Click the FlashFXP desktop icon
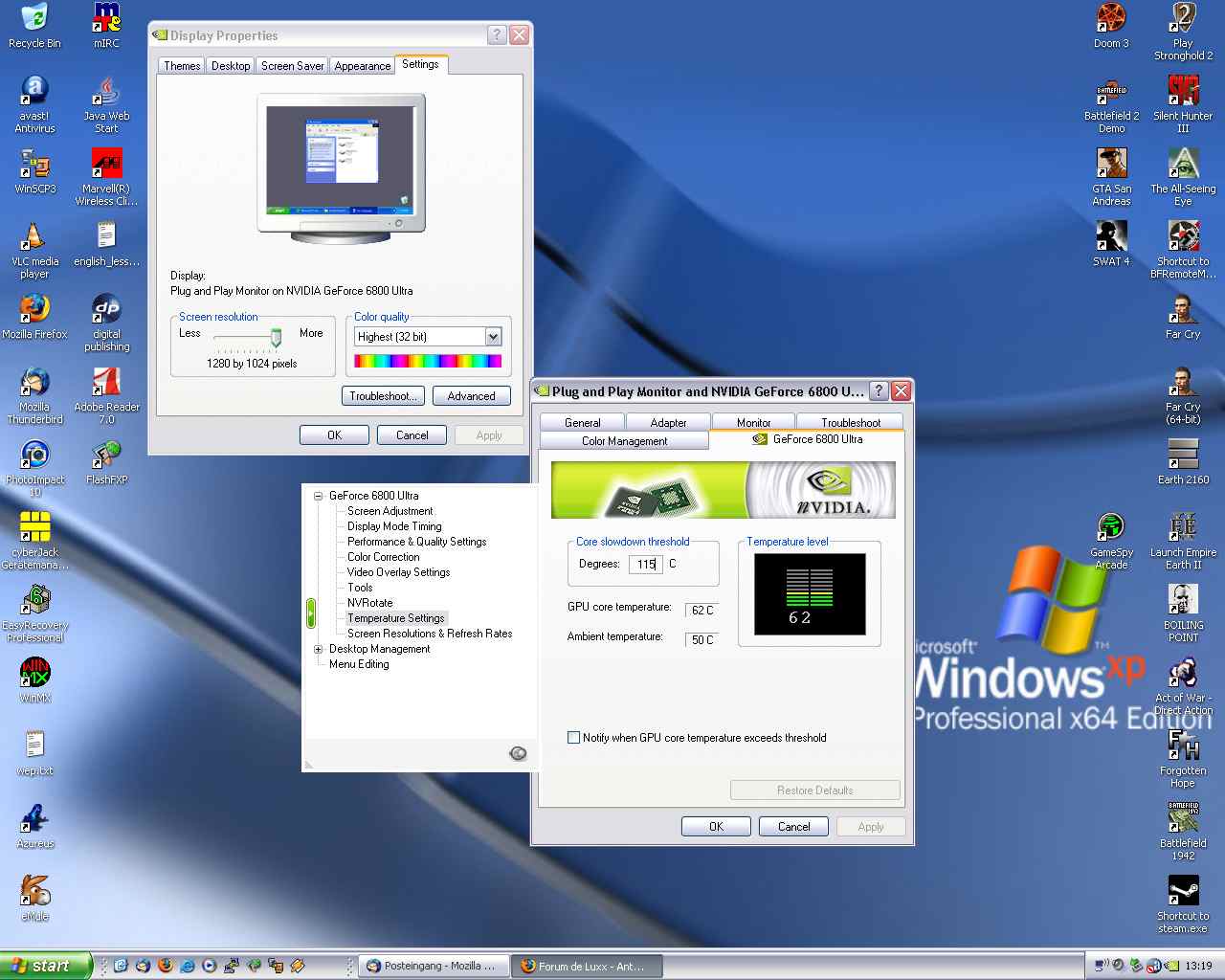Image resolution: width=1225 pixels, height=980 pixels. click(x=106, y=462)
